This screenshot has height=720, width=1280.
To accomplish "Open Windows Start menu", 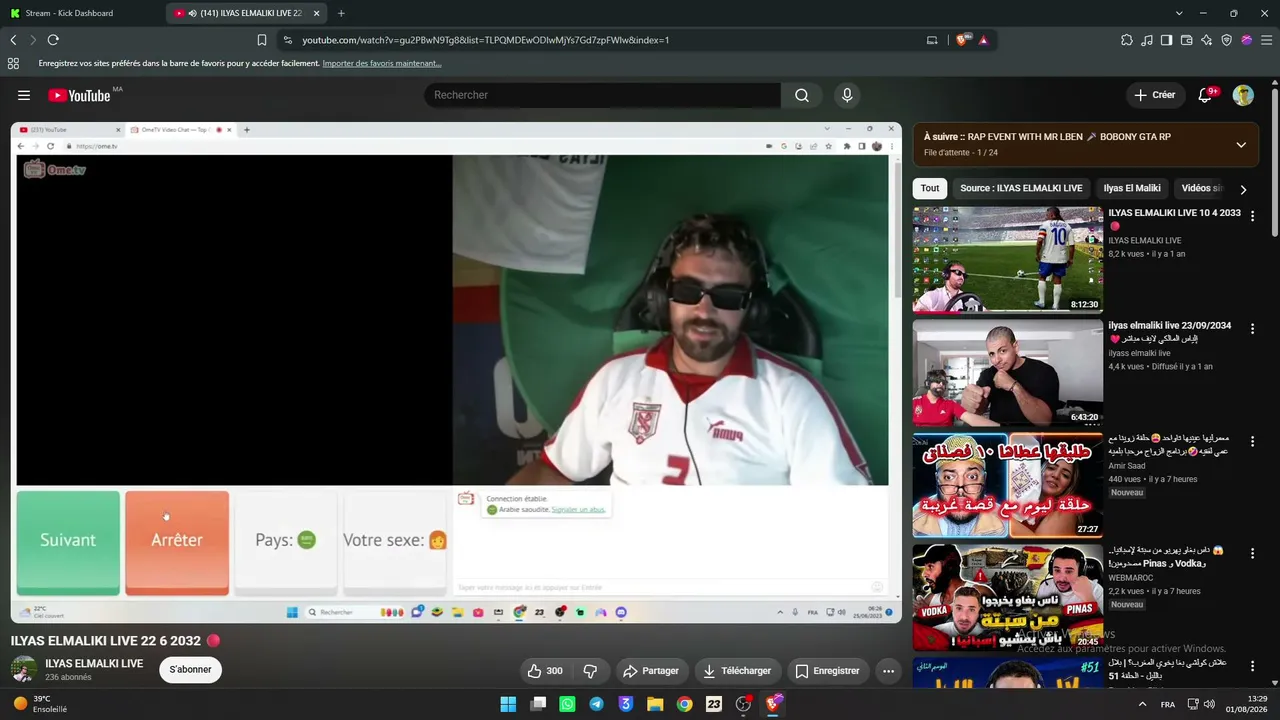I will pos(508,704).
